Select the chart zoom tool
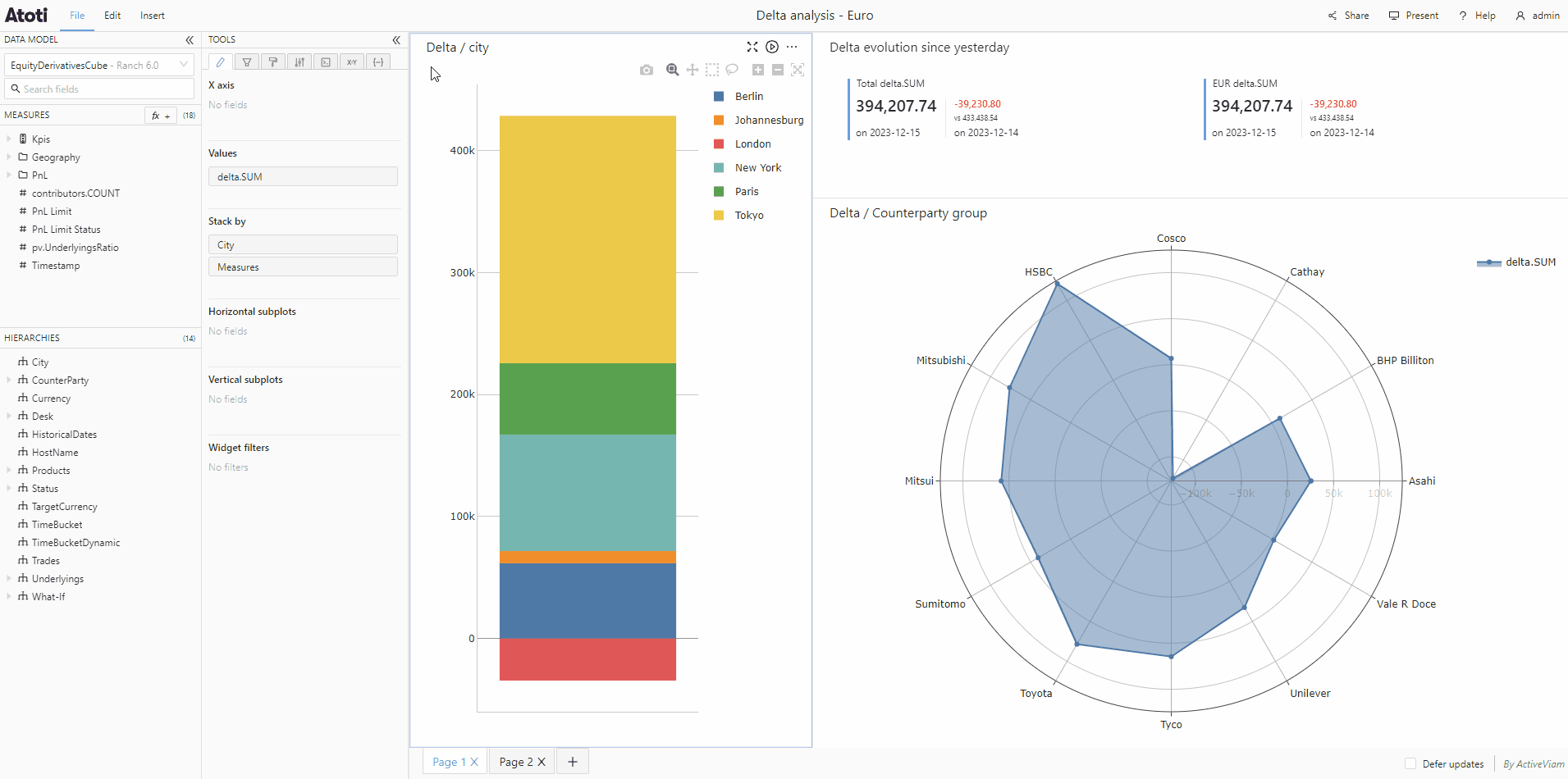Screen dimensions: 1568x779 coord(673,70)
